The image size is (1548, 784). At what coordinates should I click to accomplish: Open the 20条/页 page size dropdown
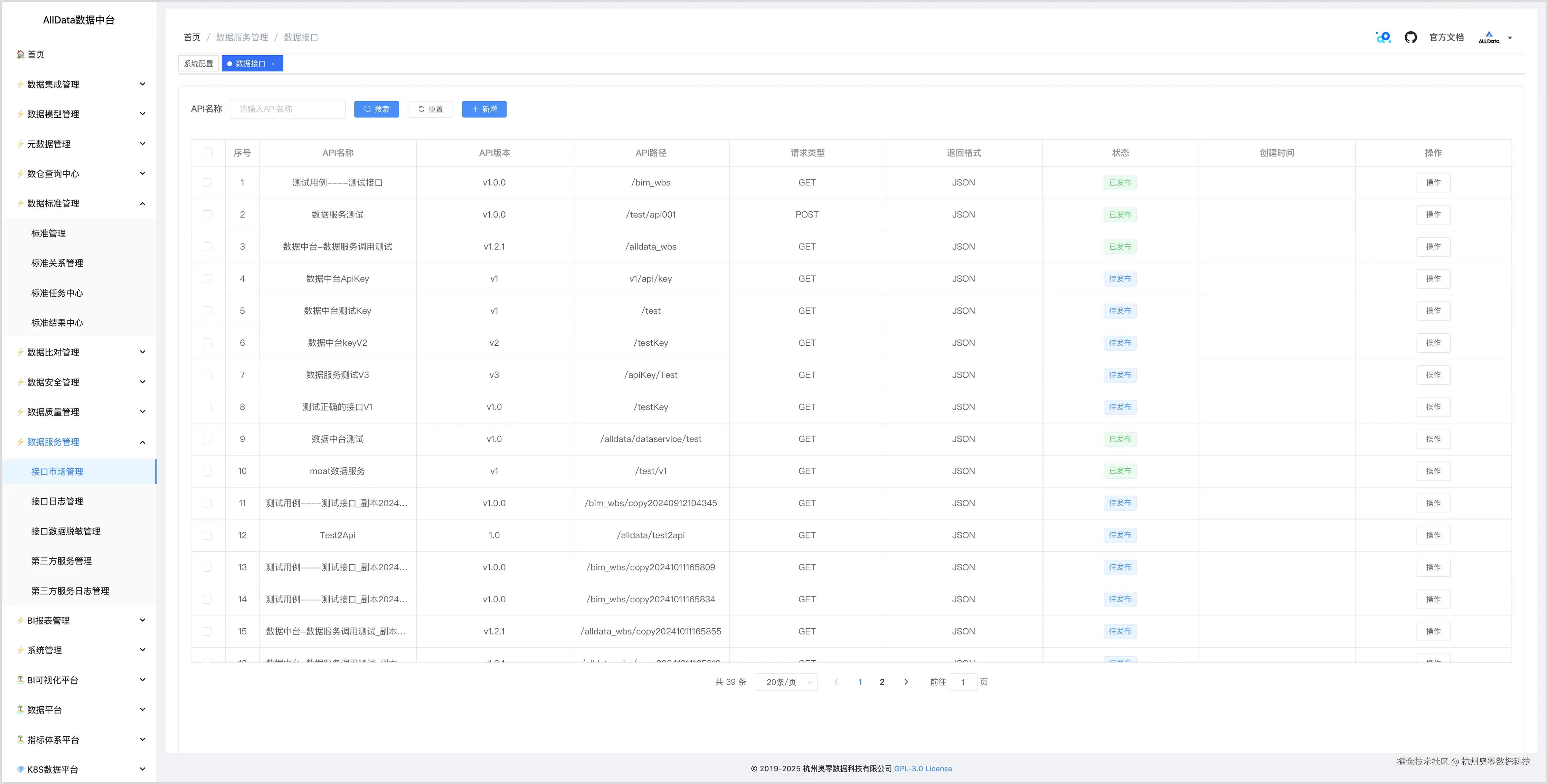(786, 682)
